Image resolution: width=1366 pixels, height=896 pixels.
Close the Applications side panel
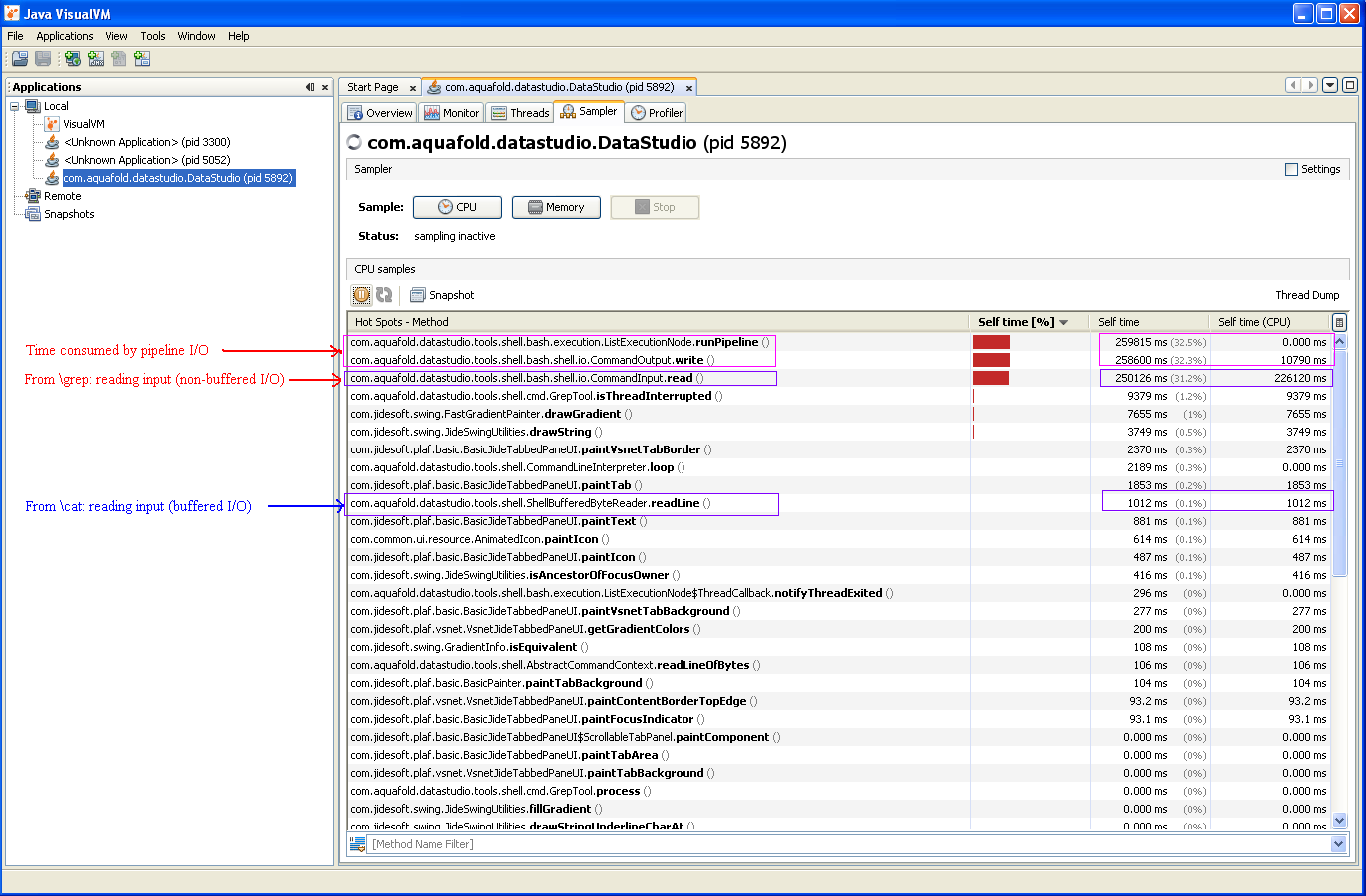click(325, 87)
